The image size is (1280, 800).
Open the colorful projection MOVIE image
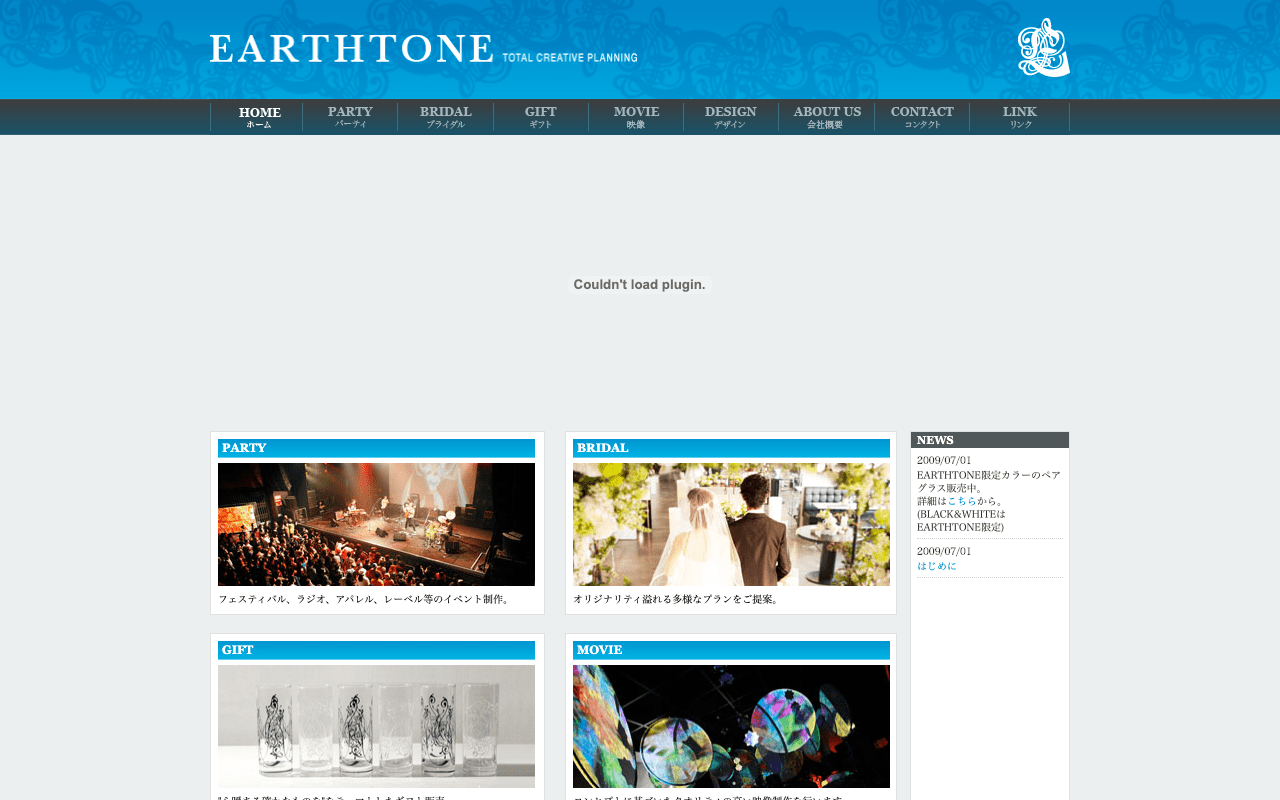pyautogui.click(x=731, y=726)
